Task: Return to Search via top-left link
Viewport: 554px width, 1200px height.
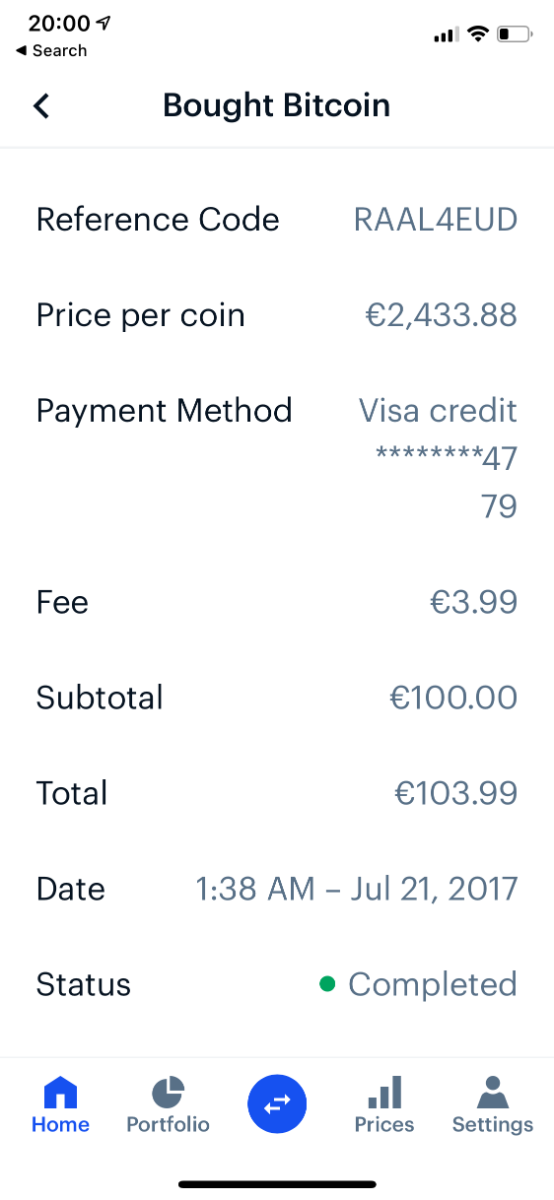Action: point(51,51)
